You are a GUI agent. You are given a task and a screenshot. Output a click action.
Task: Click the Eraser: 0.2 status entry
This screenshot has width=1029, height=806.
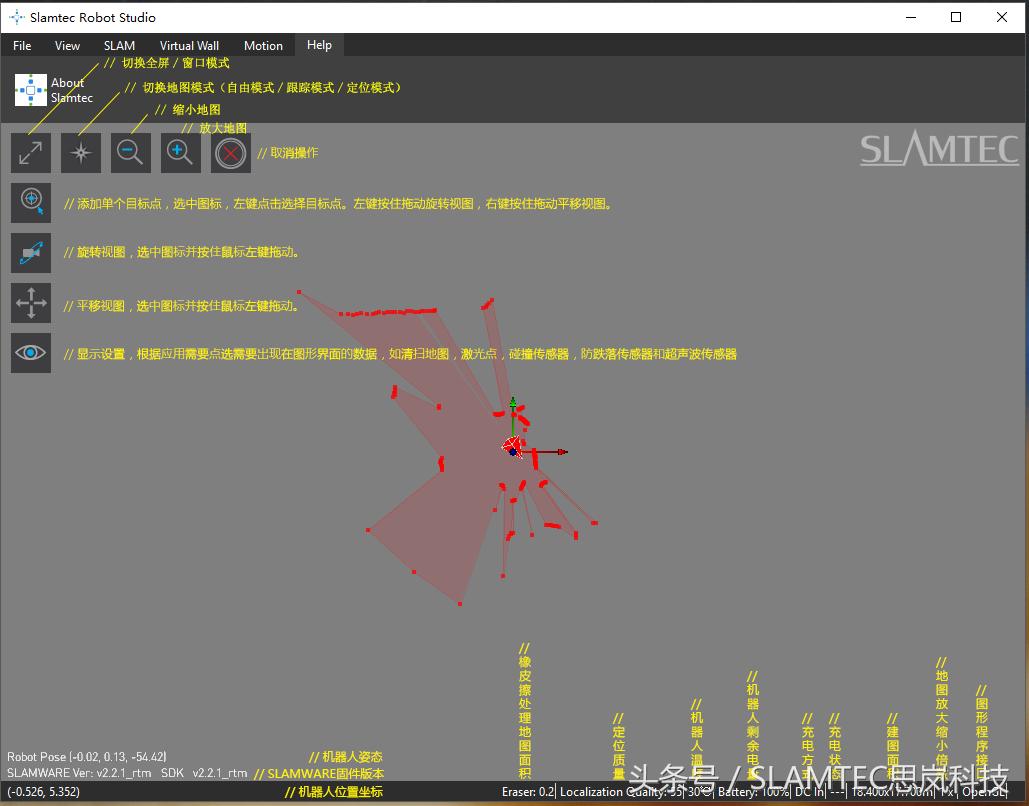click(528, 792)
